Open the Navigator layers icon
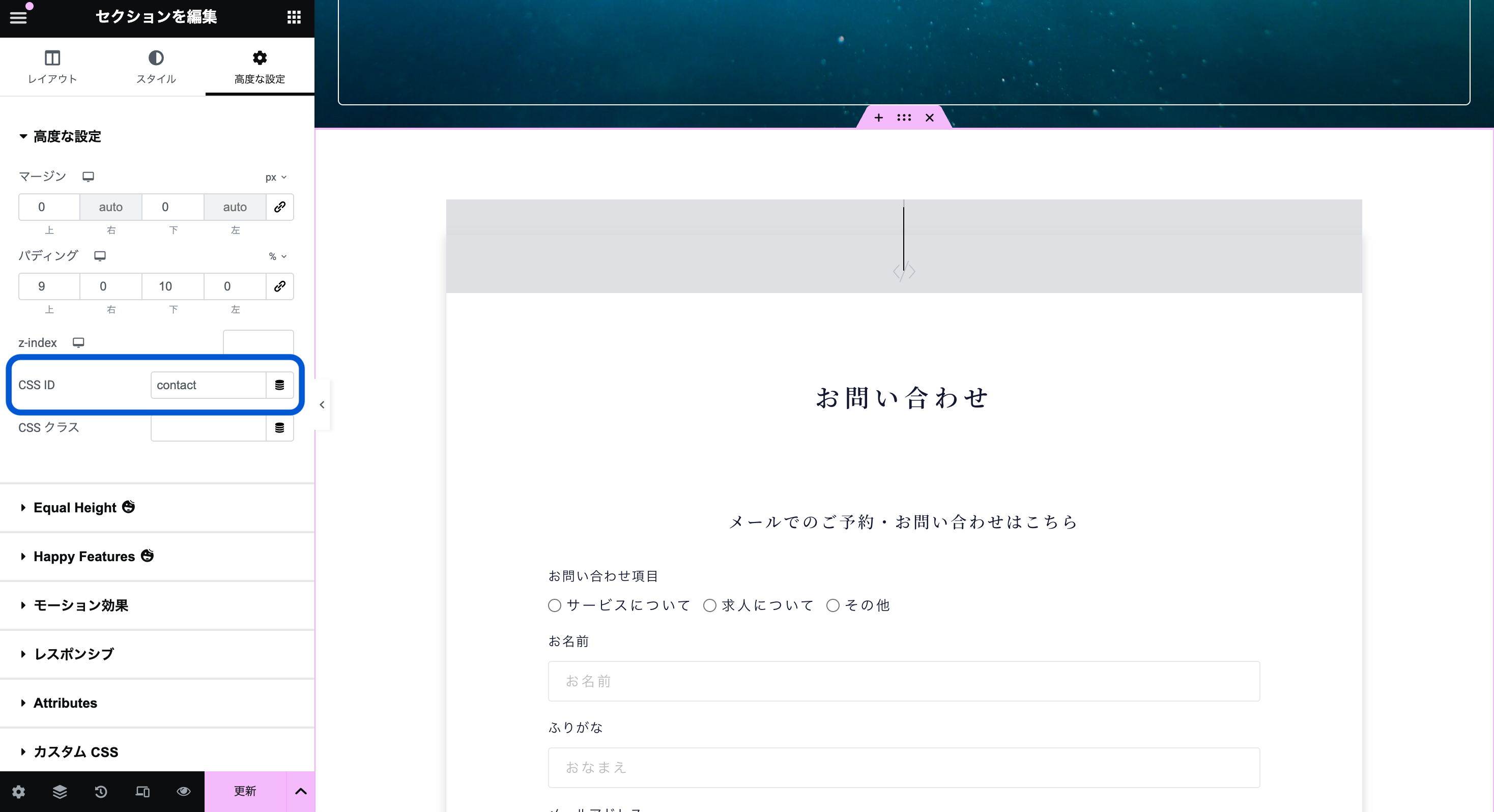Viewport: 1494px width, 812px height. point(60,792)
